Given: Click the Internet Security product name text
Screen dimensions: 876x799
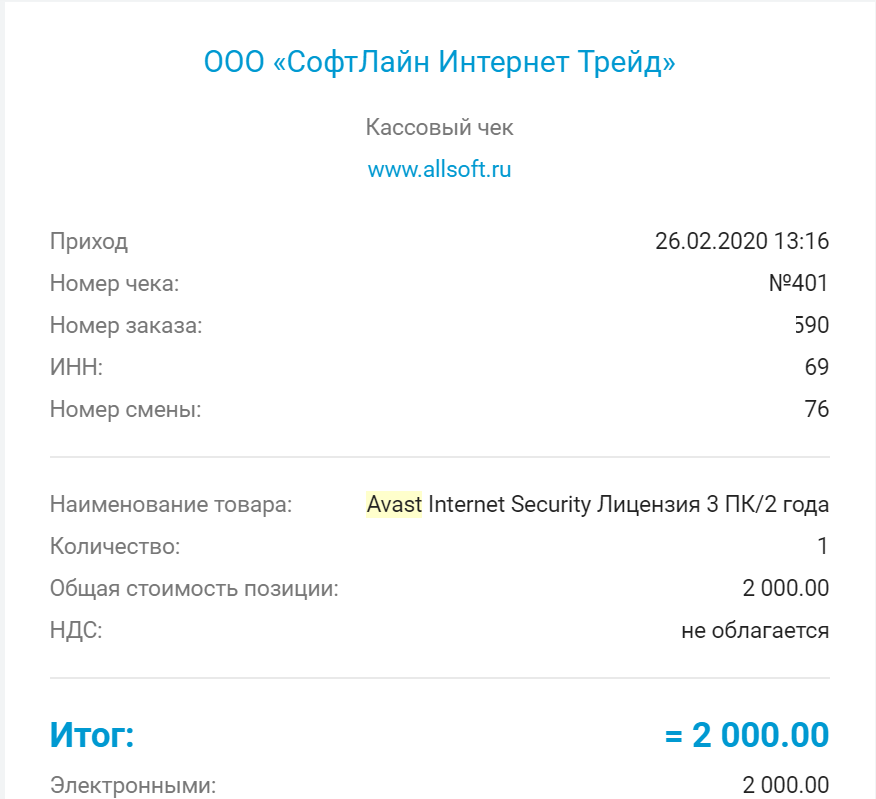Looking at the screenshot, I should [509, 504].
